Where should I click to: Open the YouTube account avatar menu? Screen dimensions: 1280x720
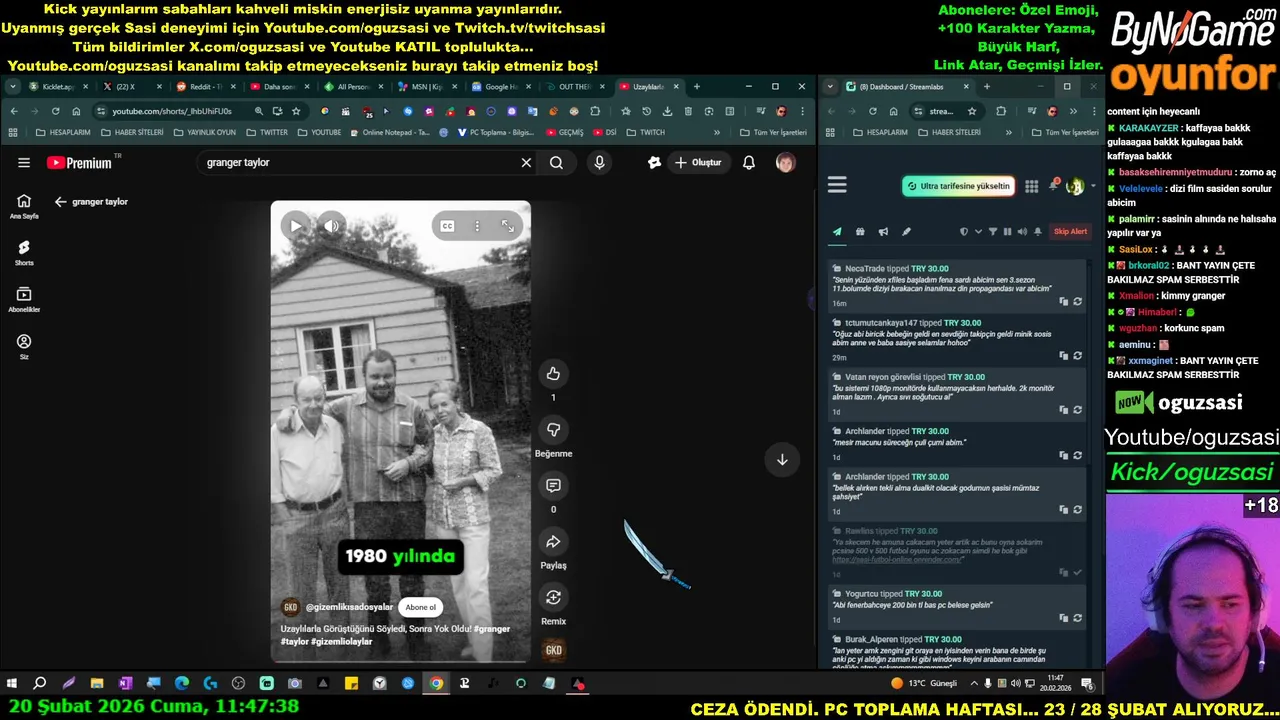tap(785, 162)
